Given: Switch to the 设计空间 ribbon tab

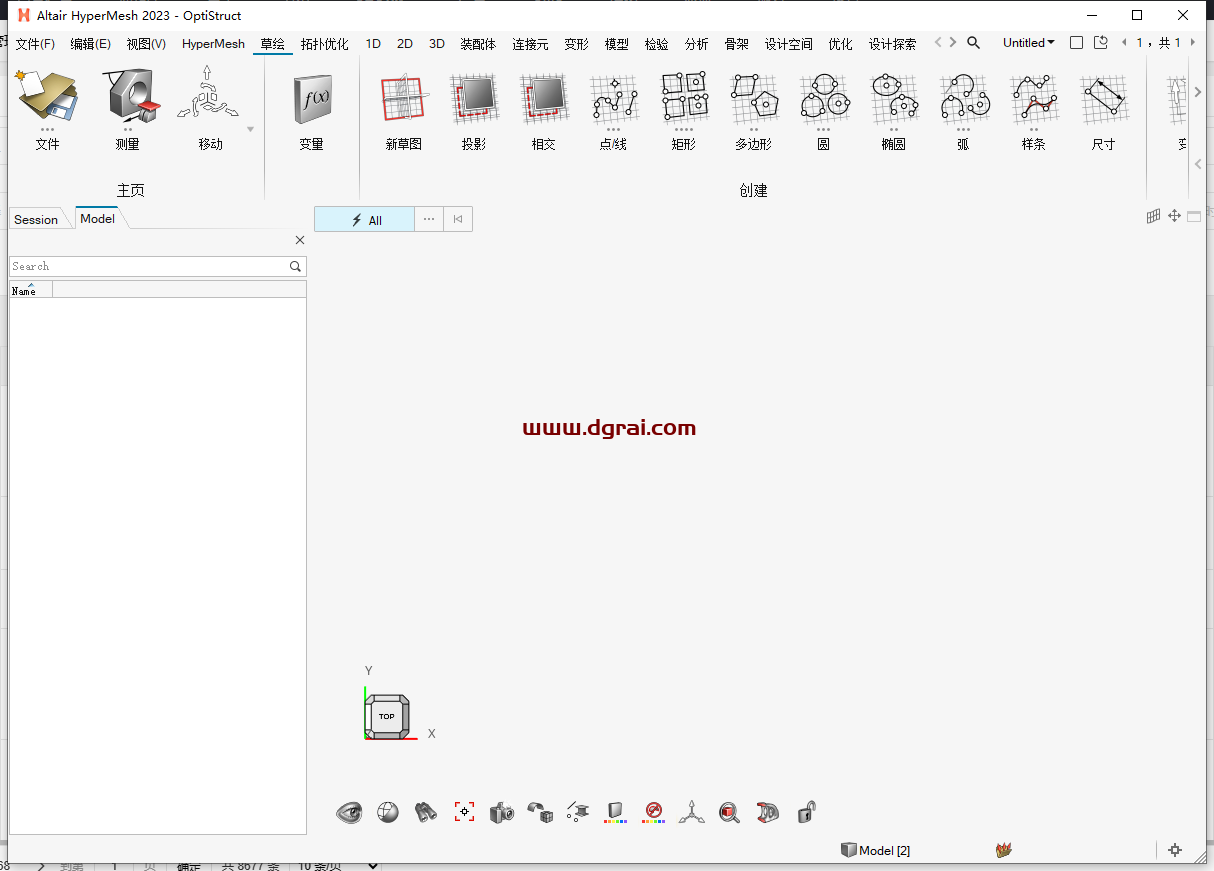Looking at the screenshot, I should point(789,44).
